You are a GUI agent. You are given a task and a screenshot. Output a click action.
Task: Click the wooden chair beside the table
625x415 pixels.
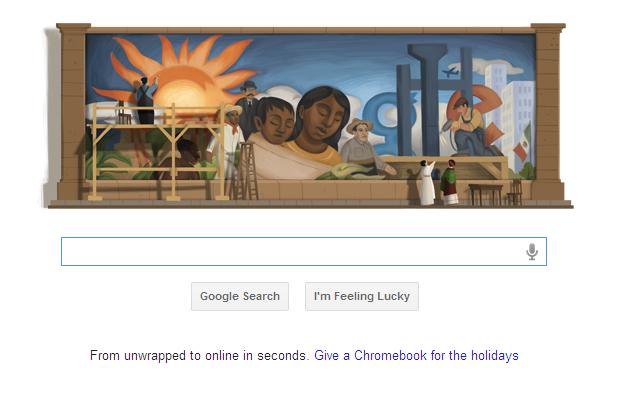[x=515, y=193]
